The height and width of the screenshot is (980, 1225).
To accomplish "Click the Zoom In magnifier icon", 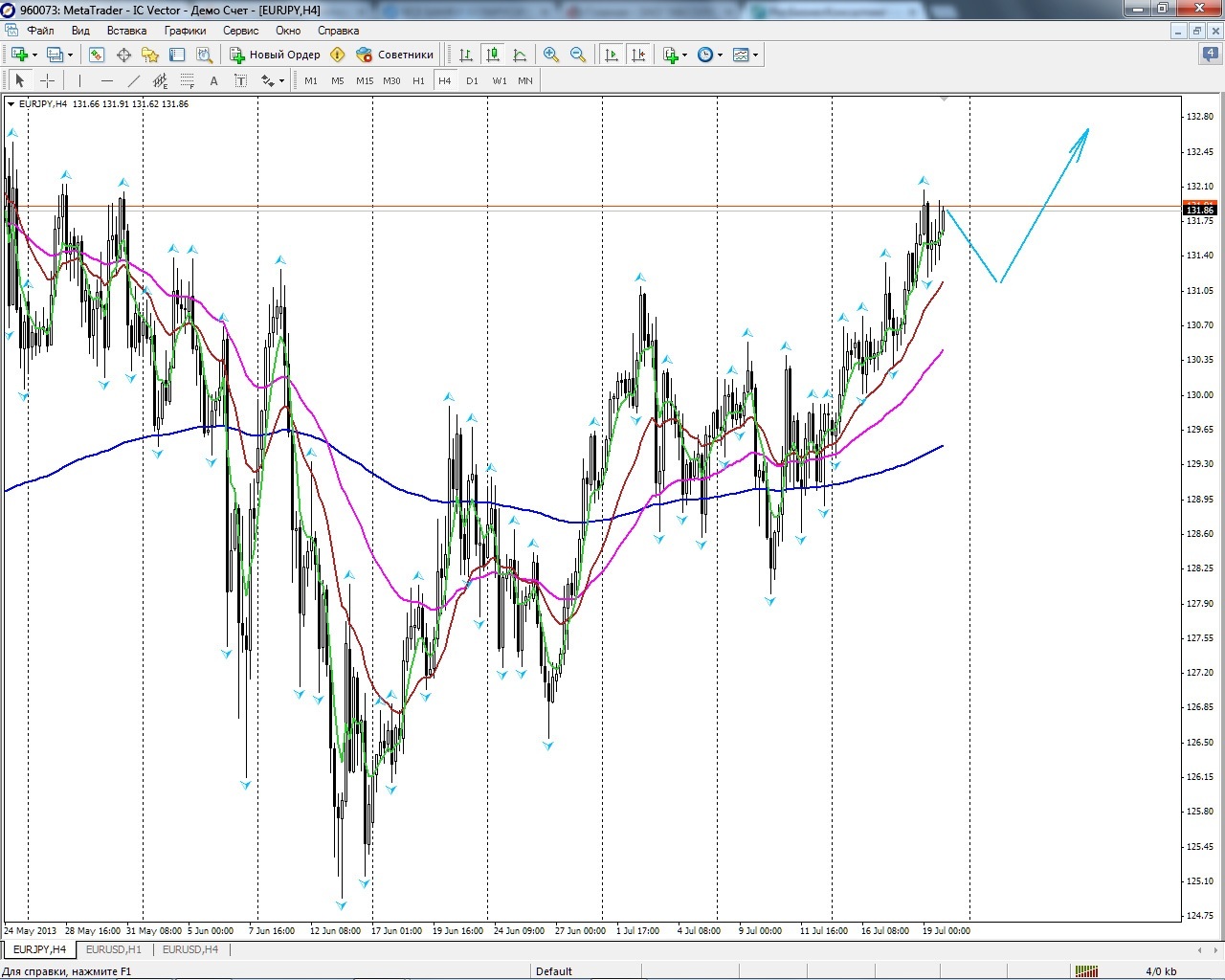I will click(550, 55).
